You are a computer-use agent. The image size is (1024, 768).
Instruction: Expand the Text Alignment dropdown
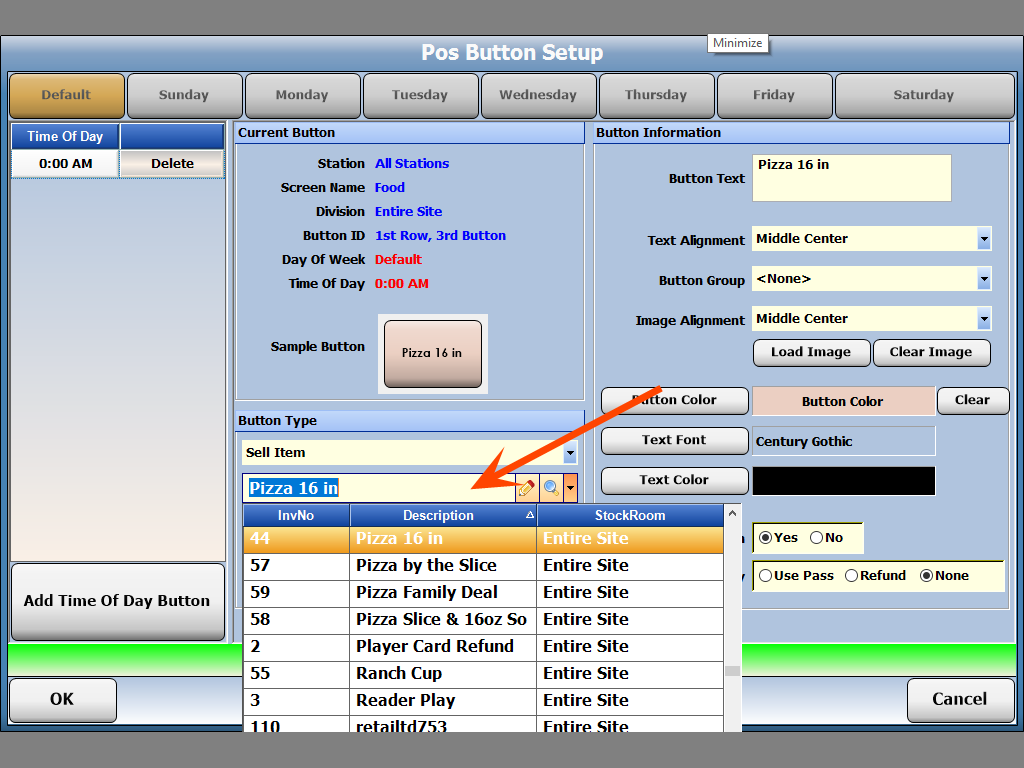click(x=984, y=239)
